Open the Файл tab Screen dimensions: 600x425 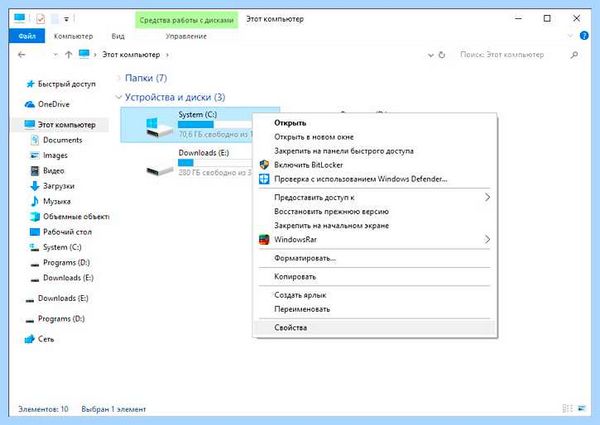(x=27, y=36)
